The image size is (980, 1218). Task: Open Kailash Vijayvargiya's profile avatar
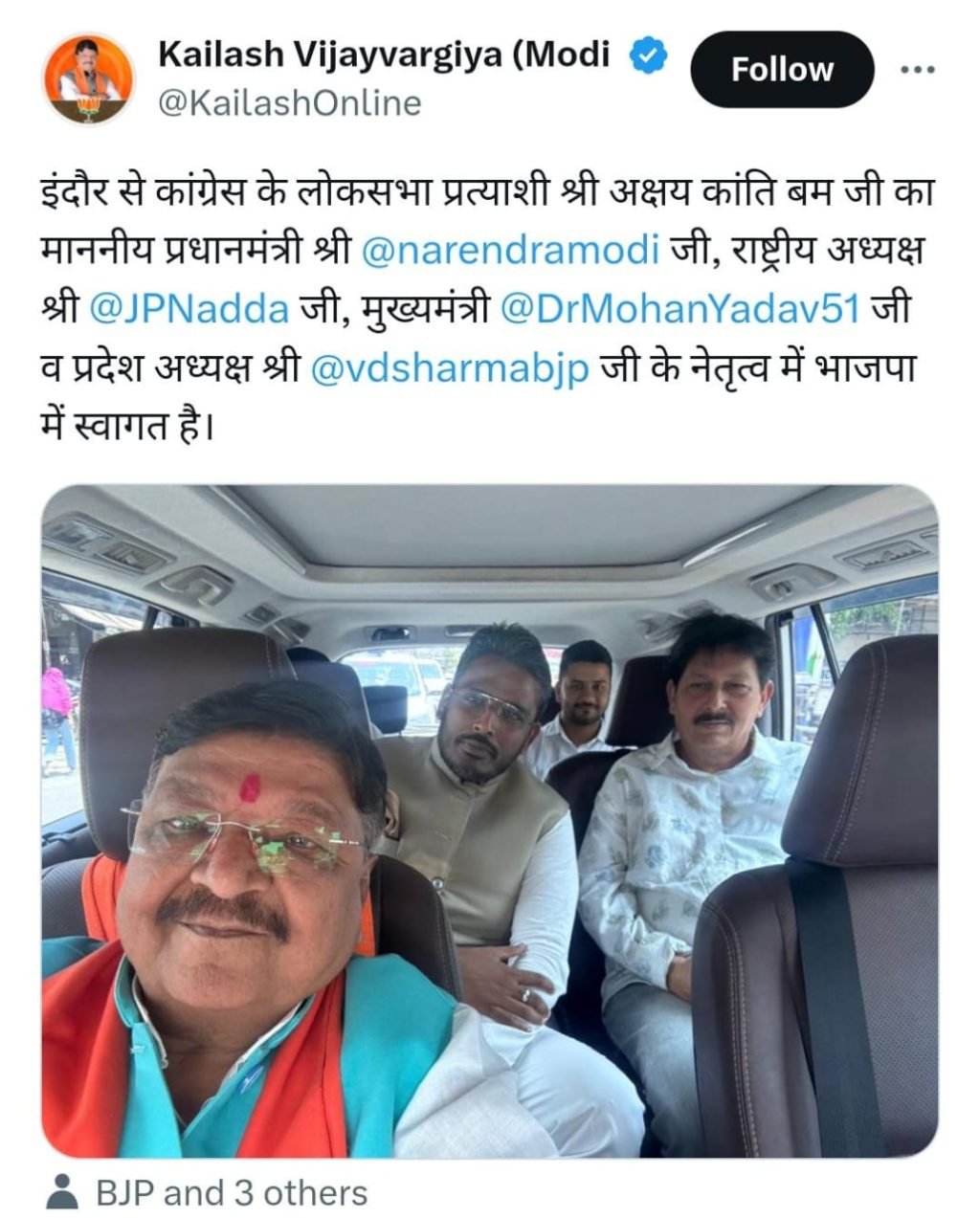click(90, 78)
